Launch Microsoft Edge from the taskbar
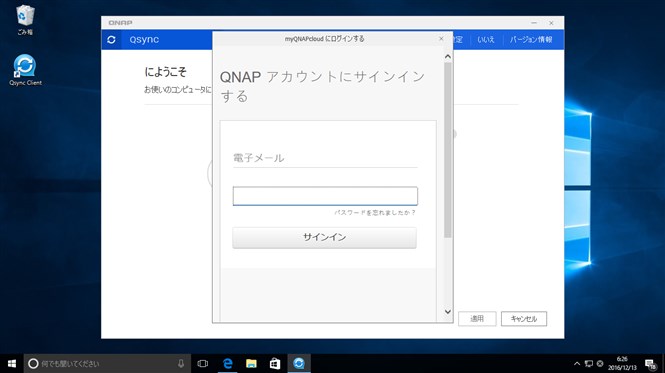This screenshot has width=665, height=373. click(x=228, y=363)
